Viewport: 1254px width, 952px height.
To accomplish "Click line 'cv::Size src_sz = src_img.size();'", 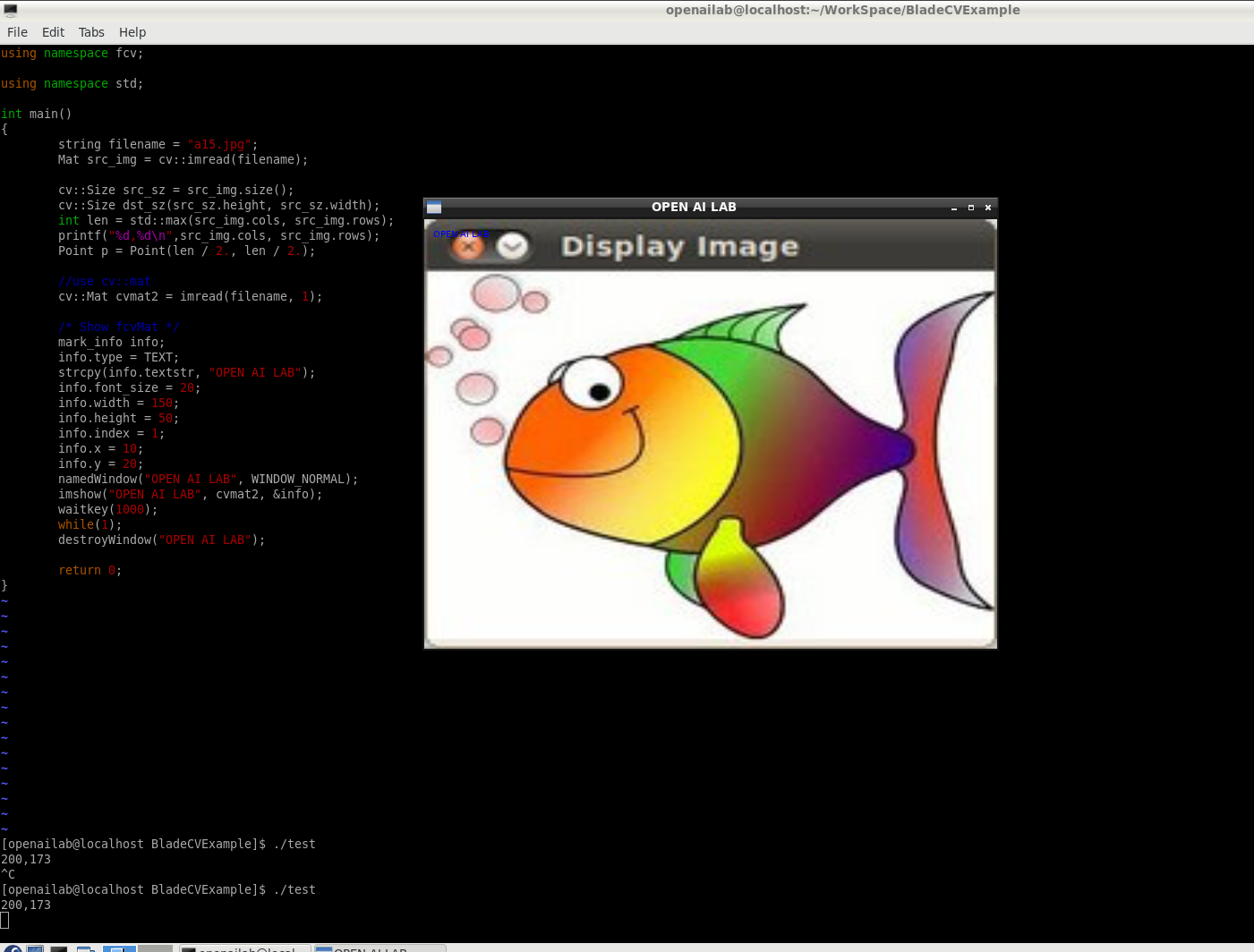I will point(175,190).
